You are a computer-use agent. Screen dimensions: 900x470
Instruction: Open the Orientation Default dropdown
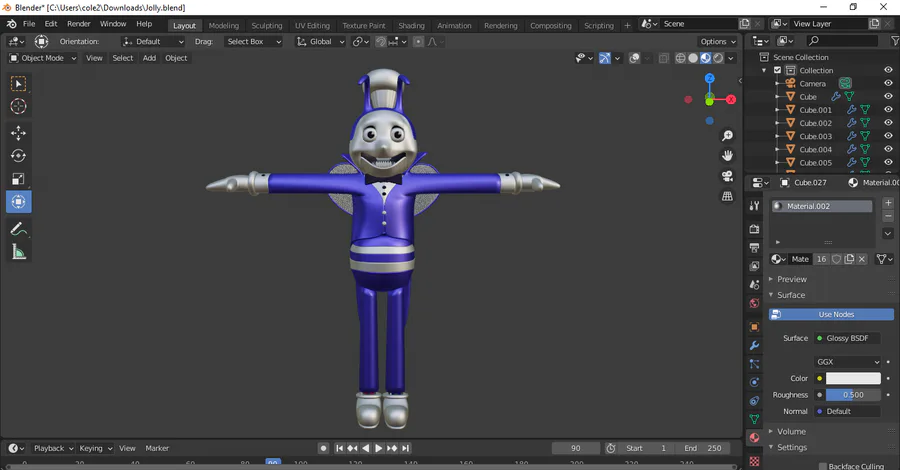coord(153,41)
